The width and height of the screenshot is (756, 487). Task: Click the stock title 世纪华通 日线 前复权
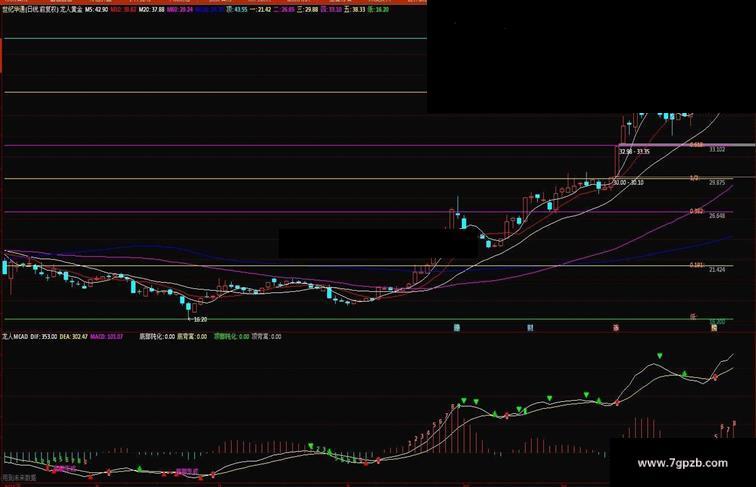point(30,9)
